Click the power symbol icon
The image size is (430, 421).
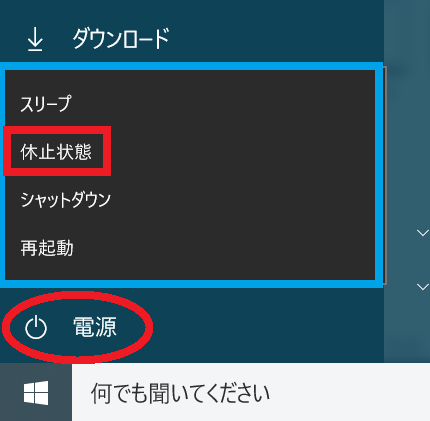pos(36,327)
